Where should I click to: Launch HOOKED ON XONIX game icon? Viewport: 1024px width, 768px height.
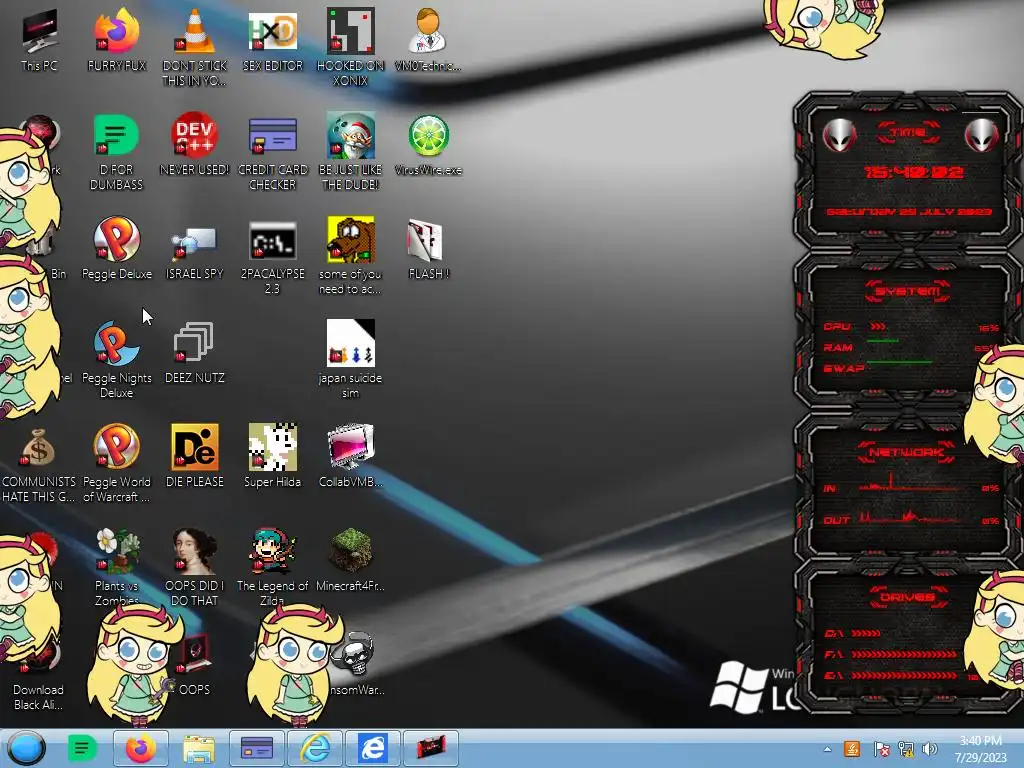350,47
